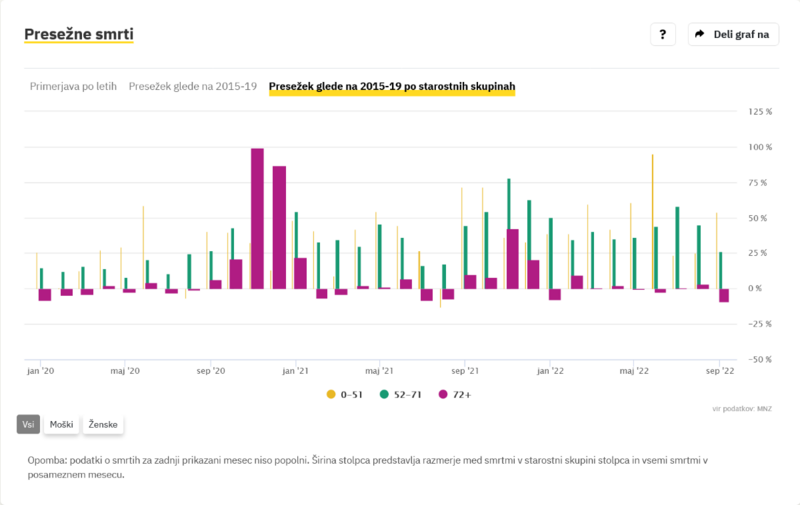800x505 pixels.
Task: Open the question mark help button
Action: pos(663,34)
